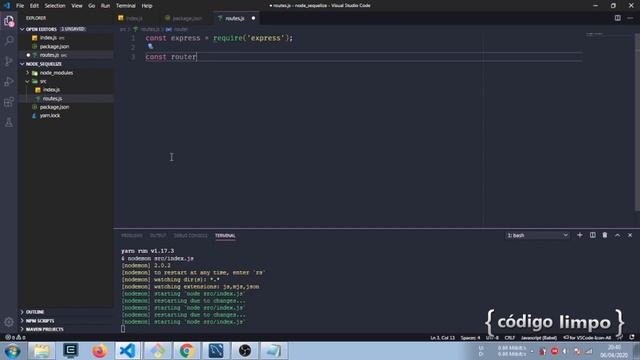Create a new terminal with plus icon

click(580, 235)
